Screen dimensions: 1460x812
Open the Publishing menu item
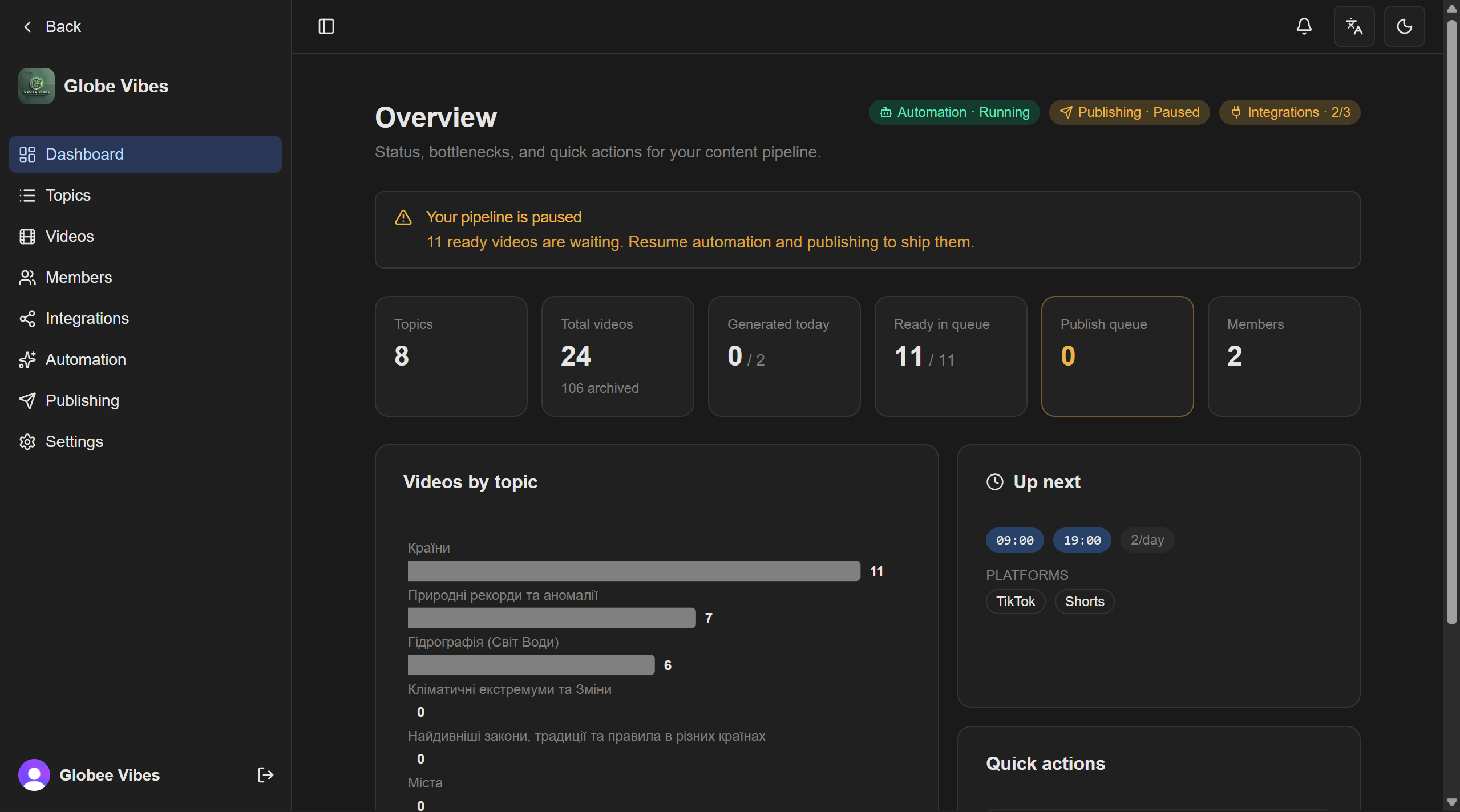coord(145,401)
